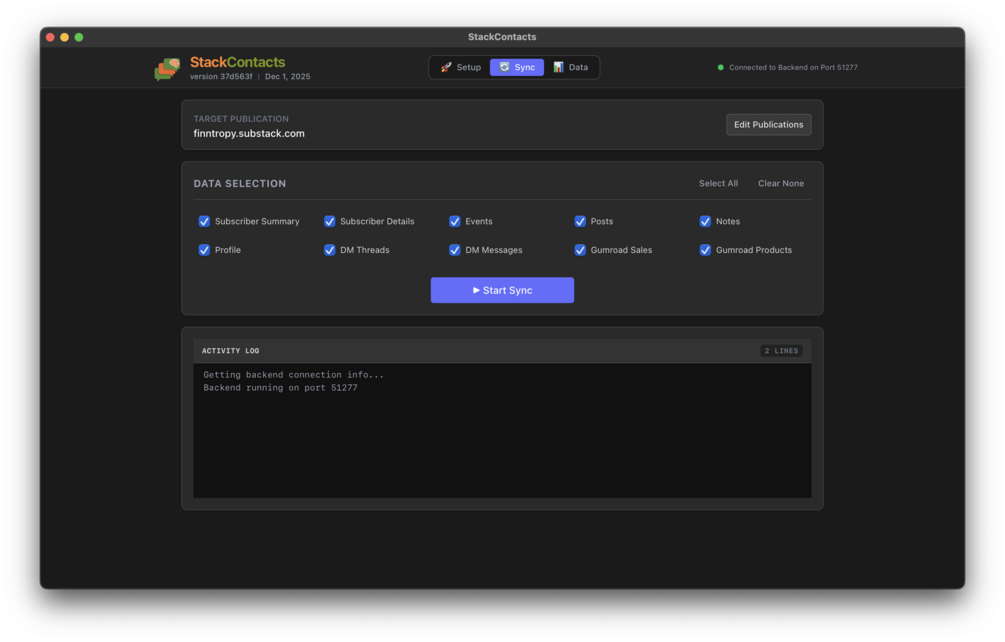Image resolution: width=1005 pixels, height=642 pixels.
Task: Click the ACTIVITY LOG header
Action: point(231,350)
